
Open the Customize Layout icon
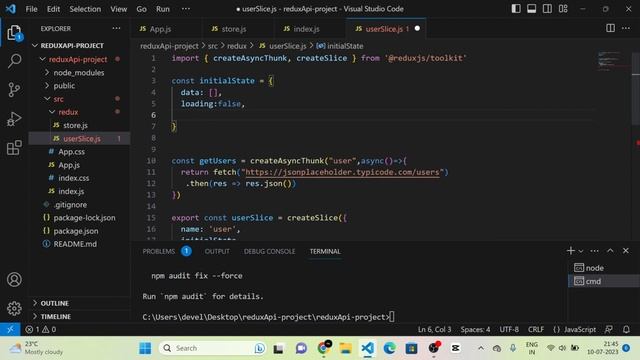[563, 9]
